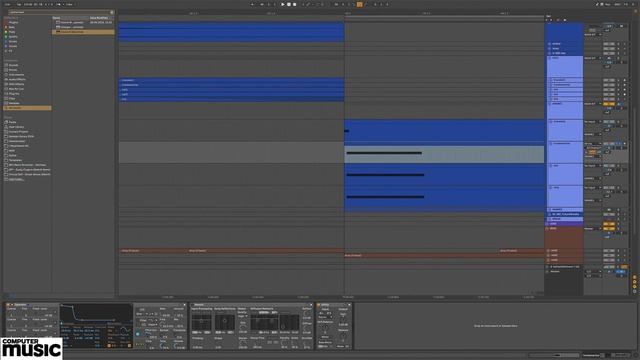Open Current Project under Places
640x360 pixels.
(18, 131)
